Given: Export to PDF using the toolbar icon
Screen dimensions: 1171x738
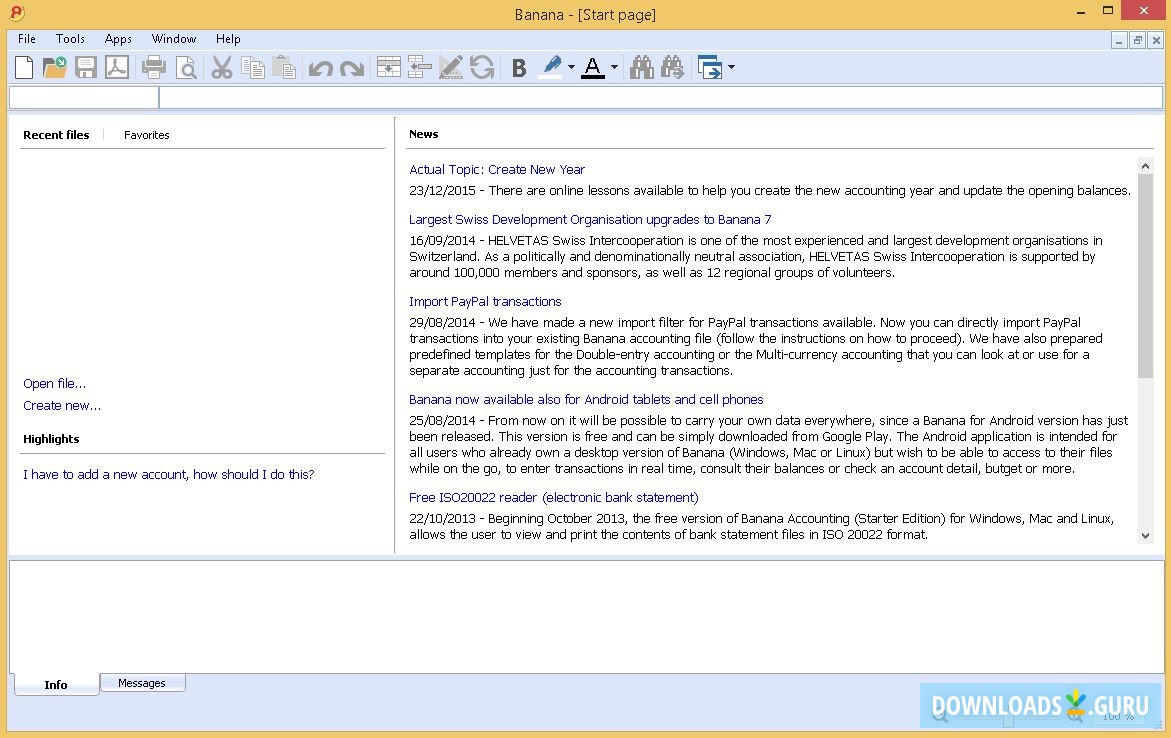Looking at the screenshot, I should (117, 67).
